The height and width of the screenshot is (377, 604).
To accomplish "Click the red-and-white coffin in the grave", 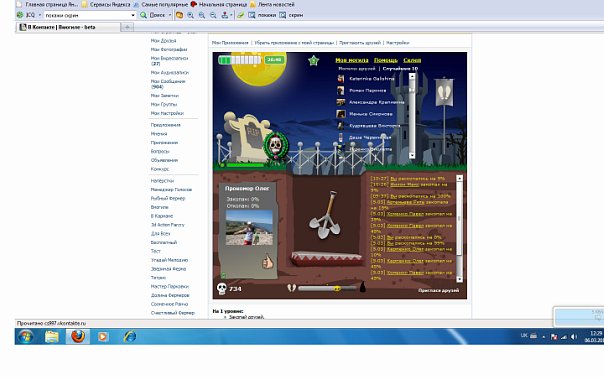I will (327, 258).
